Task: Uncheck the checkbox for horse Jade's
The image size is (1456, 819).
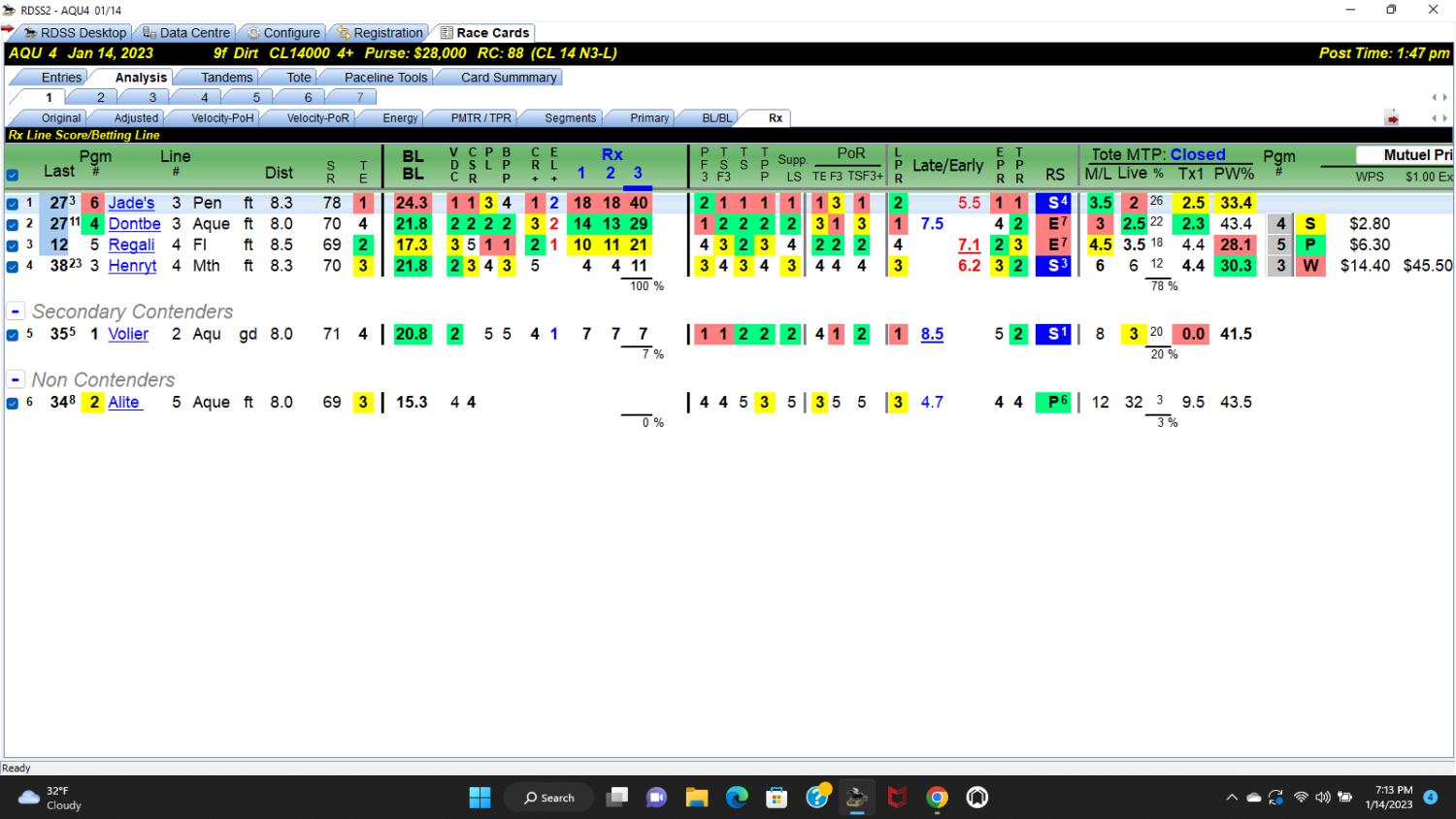Action: 13,204
